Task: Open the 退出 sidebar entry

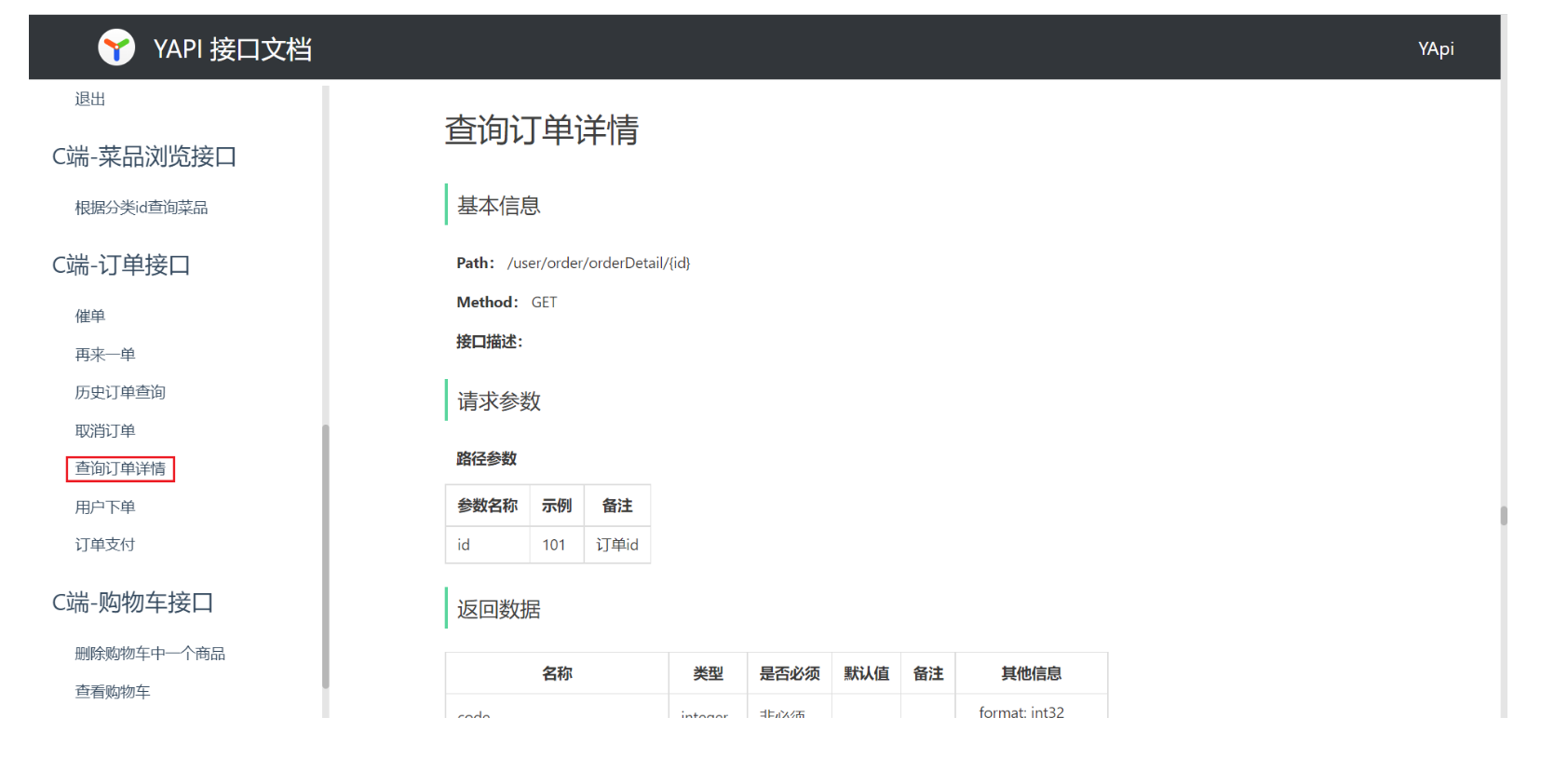Action: tap(90, 99)
